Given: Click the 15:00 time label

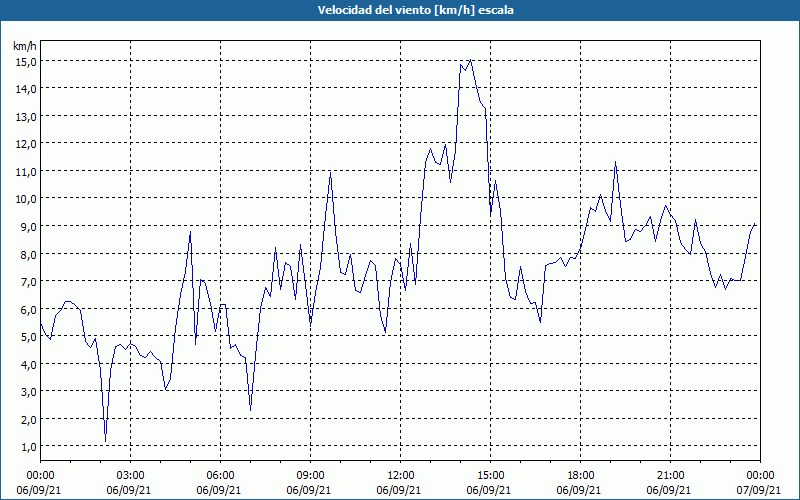Looking at the screenshot, I should (x=490, y=476).
